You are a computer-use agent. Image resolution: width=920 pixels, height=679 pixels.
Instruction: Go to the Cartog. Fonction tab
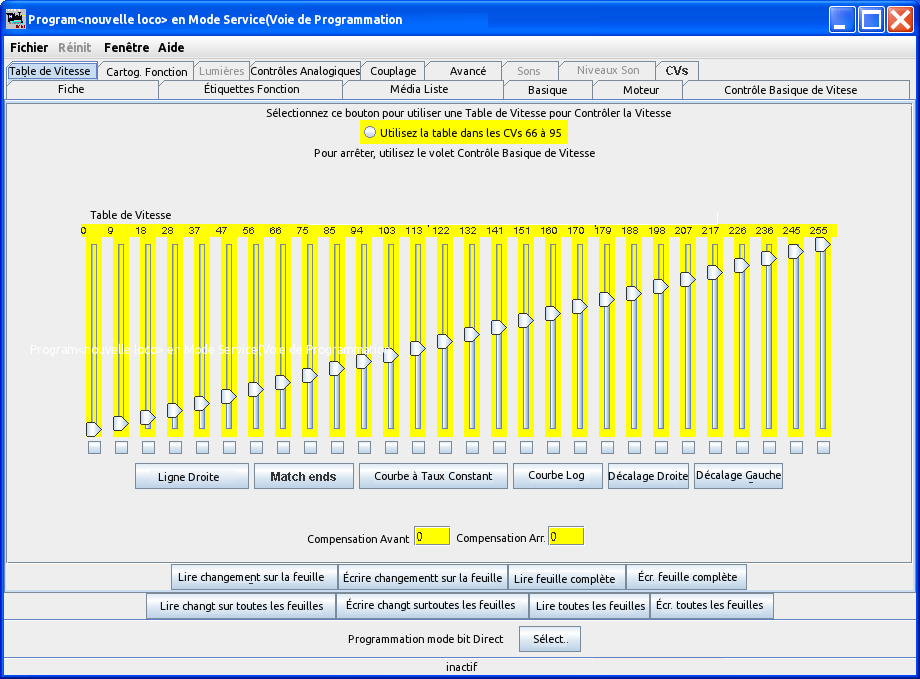pos(146,71)
